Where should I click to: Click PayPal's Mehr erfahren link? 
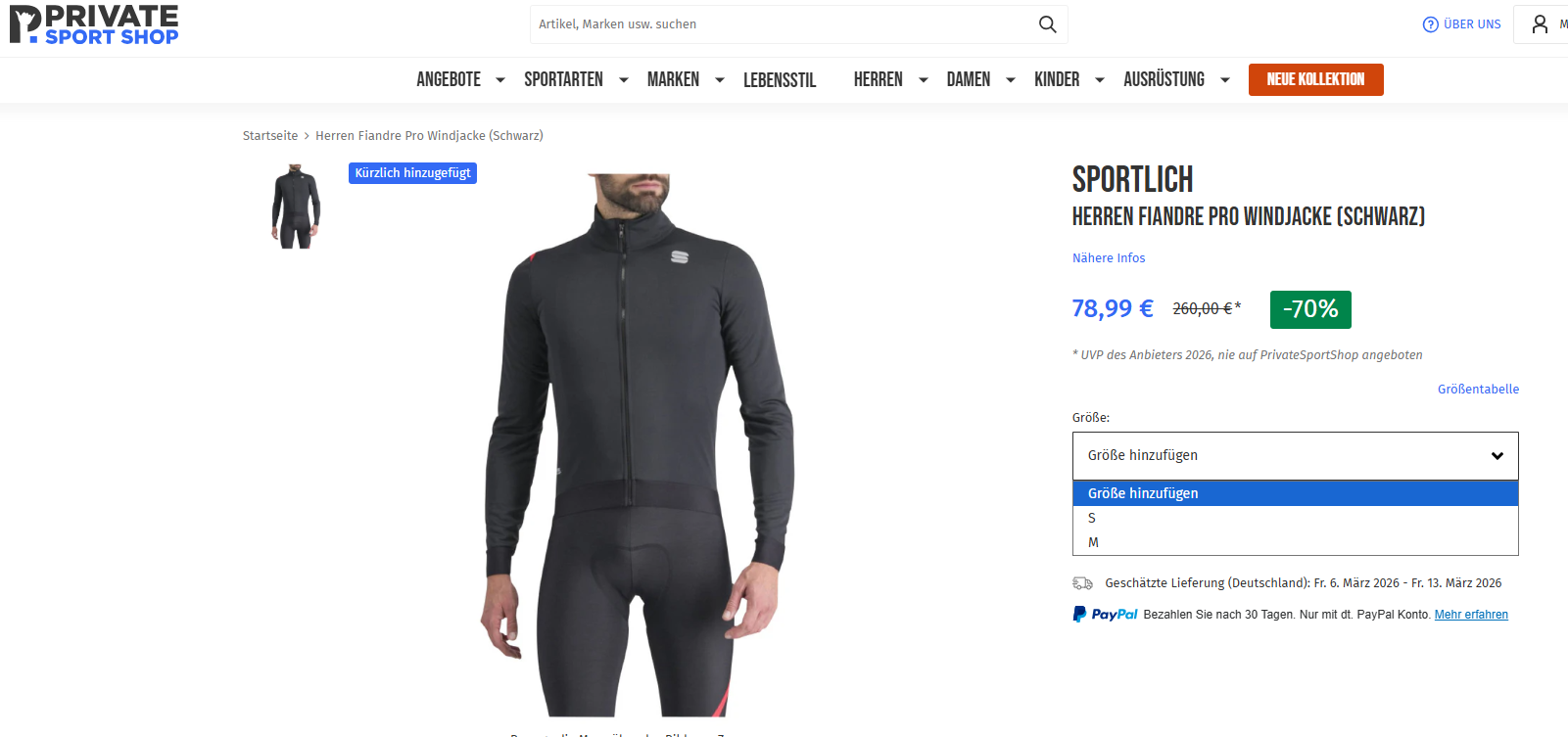[1471, 615]
